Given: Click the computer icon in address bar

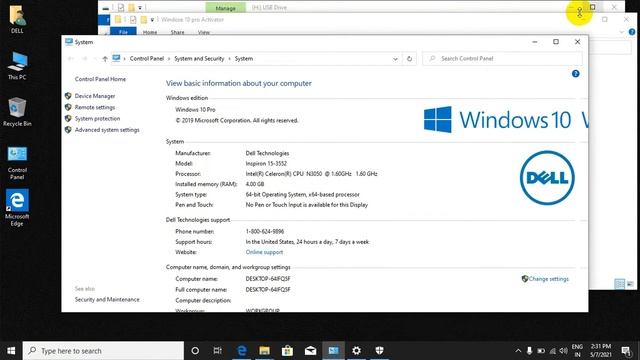Looking at the screenshot, I should [116, 58].
